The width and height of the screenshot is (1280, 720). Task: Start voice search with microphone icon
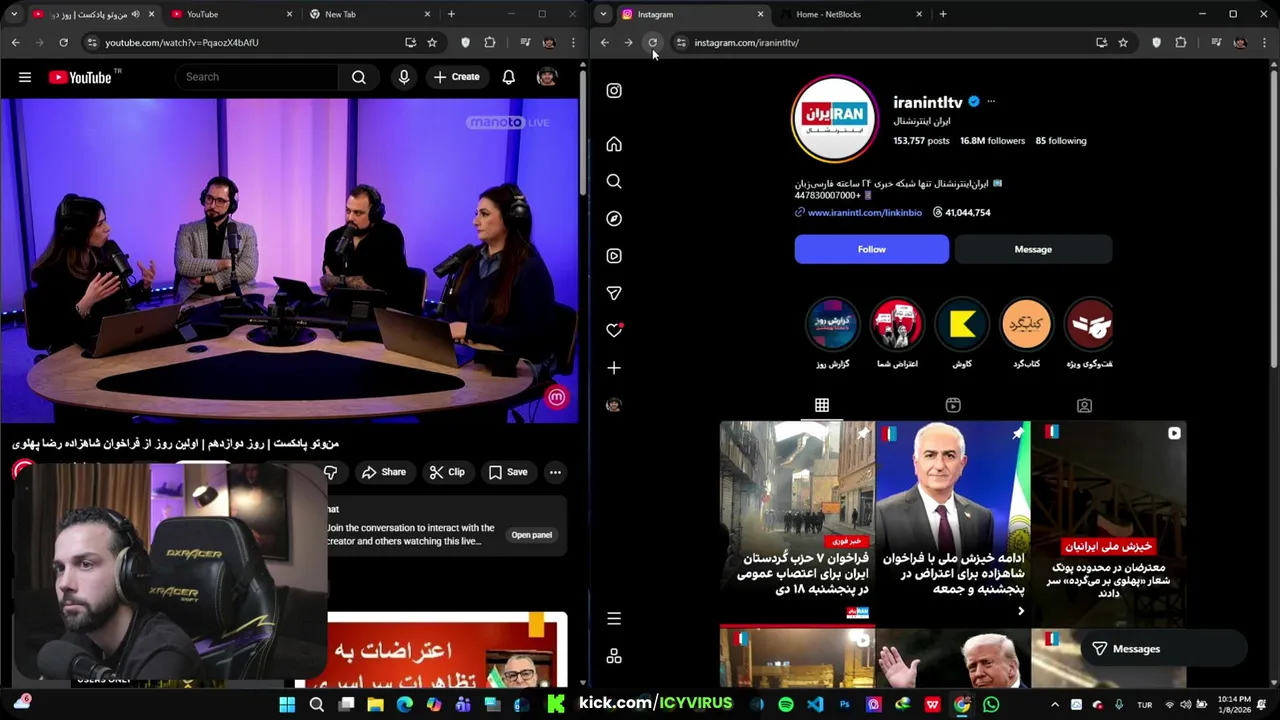[x=404, y=77]
